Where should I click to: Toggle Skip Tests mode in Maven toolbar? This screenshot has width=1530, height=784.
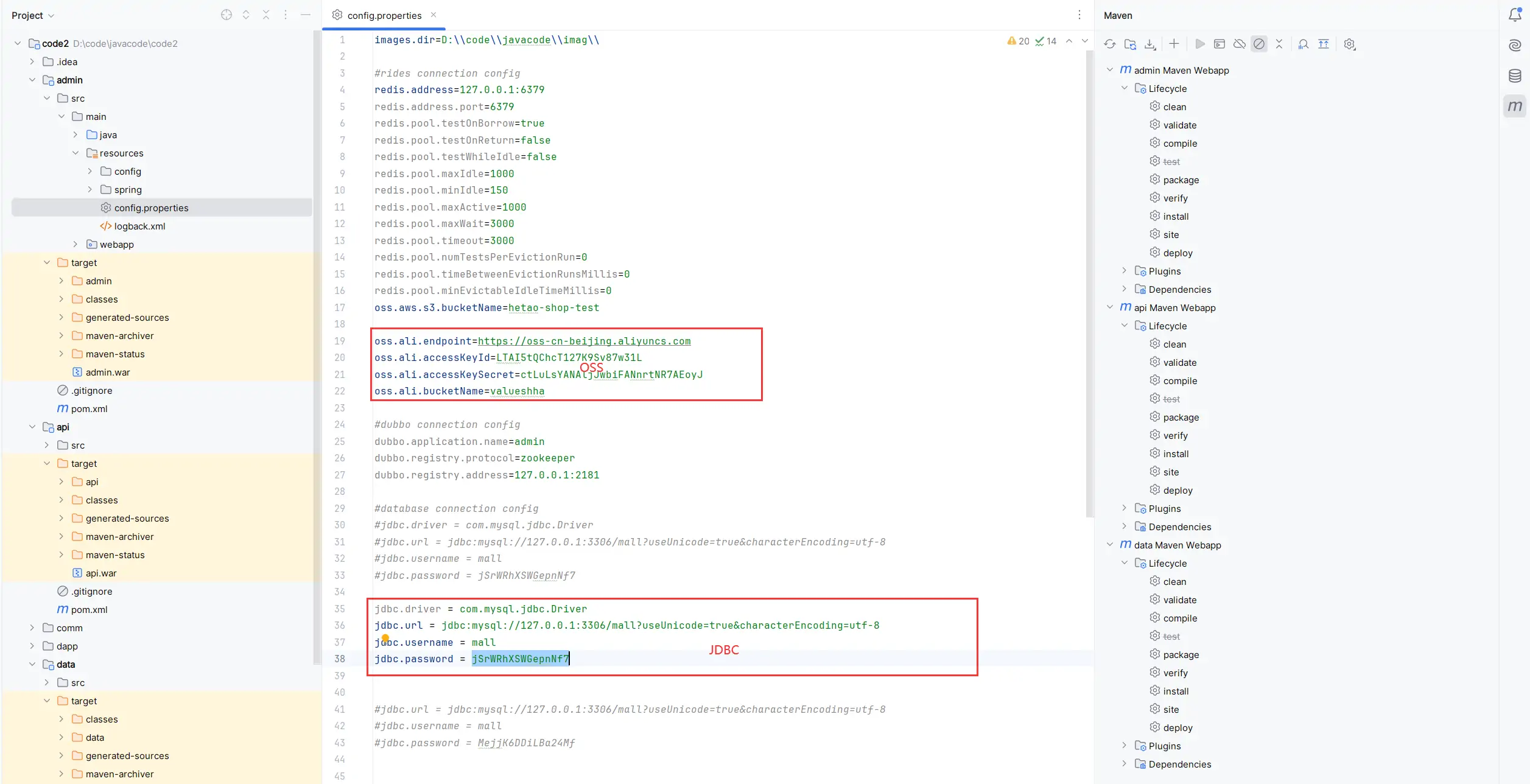(1259, 44)
